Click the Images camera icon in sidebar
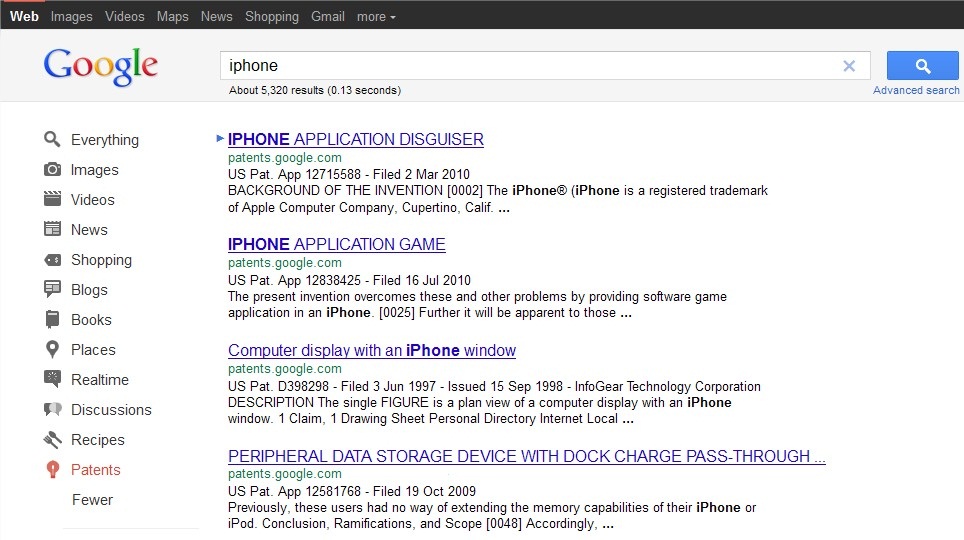 point(52,169)
